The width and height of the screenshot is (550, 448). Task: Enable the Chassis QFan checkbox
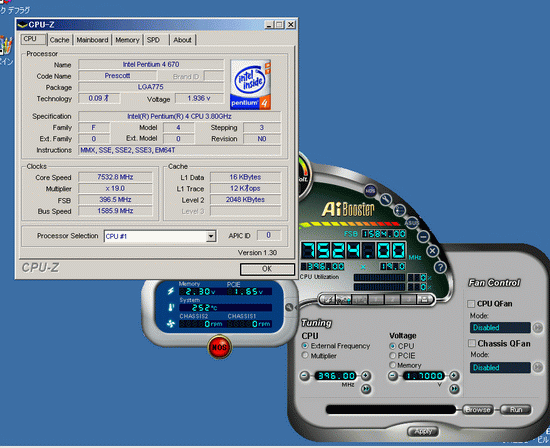(472, 343)
